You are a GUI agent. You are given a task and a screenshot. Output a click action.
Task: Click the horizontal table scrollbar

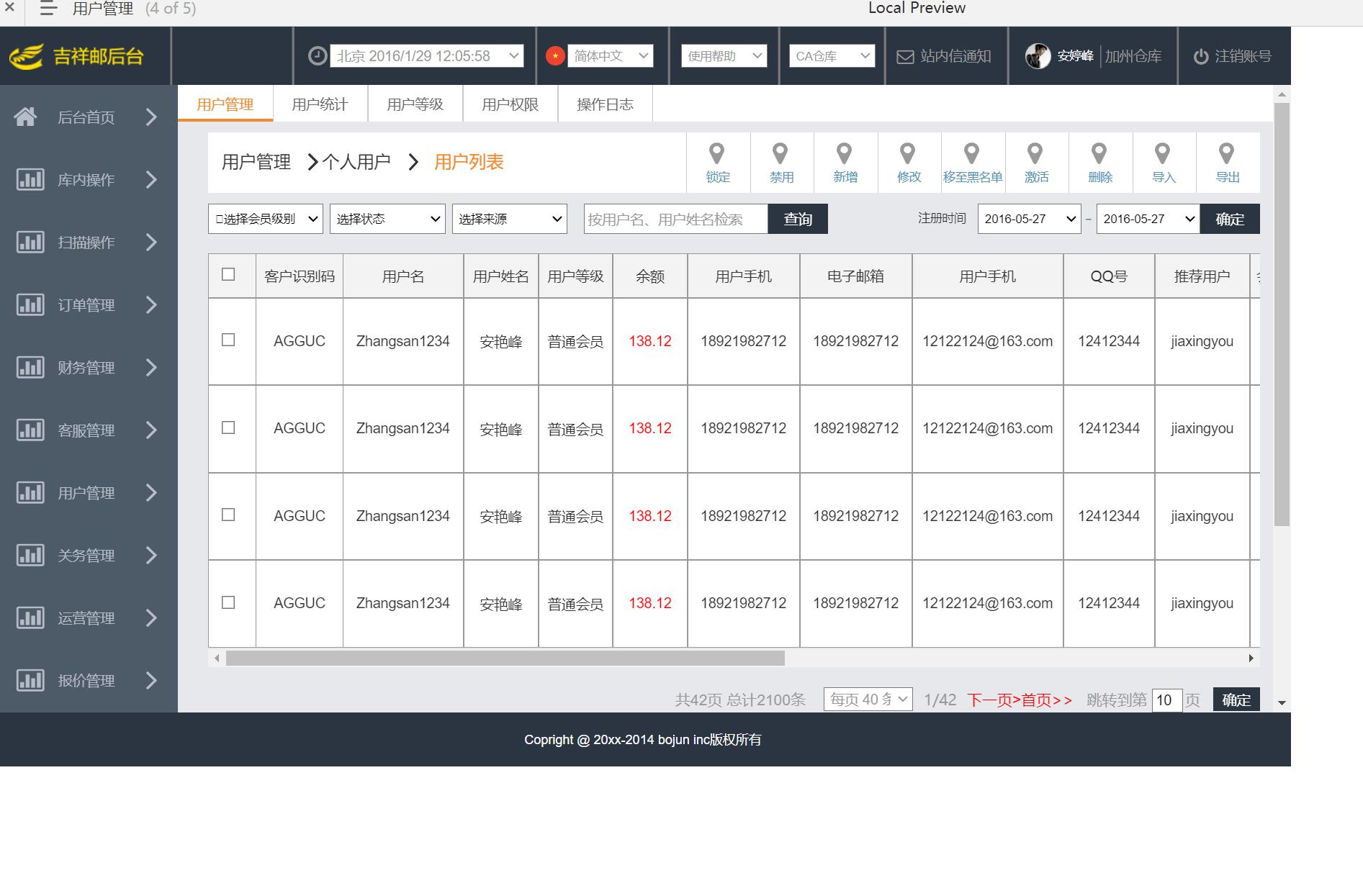coord(505,658)
